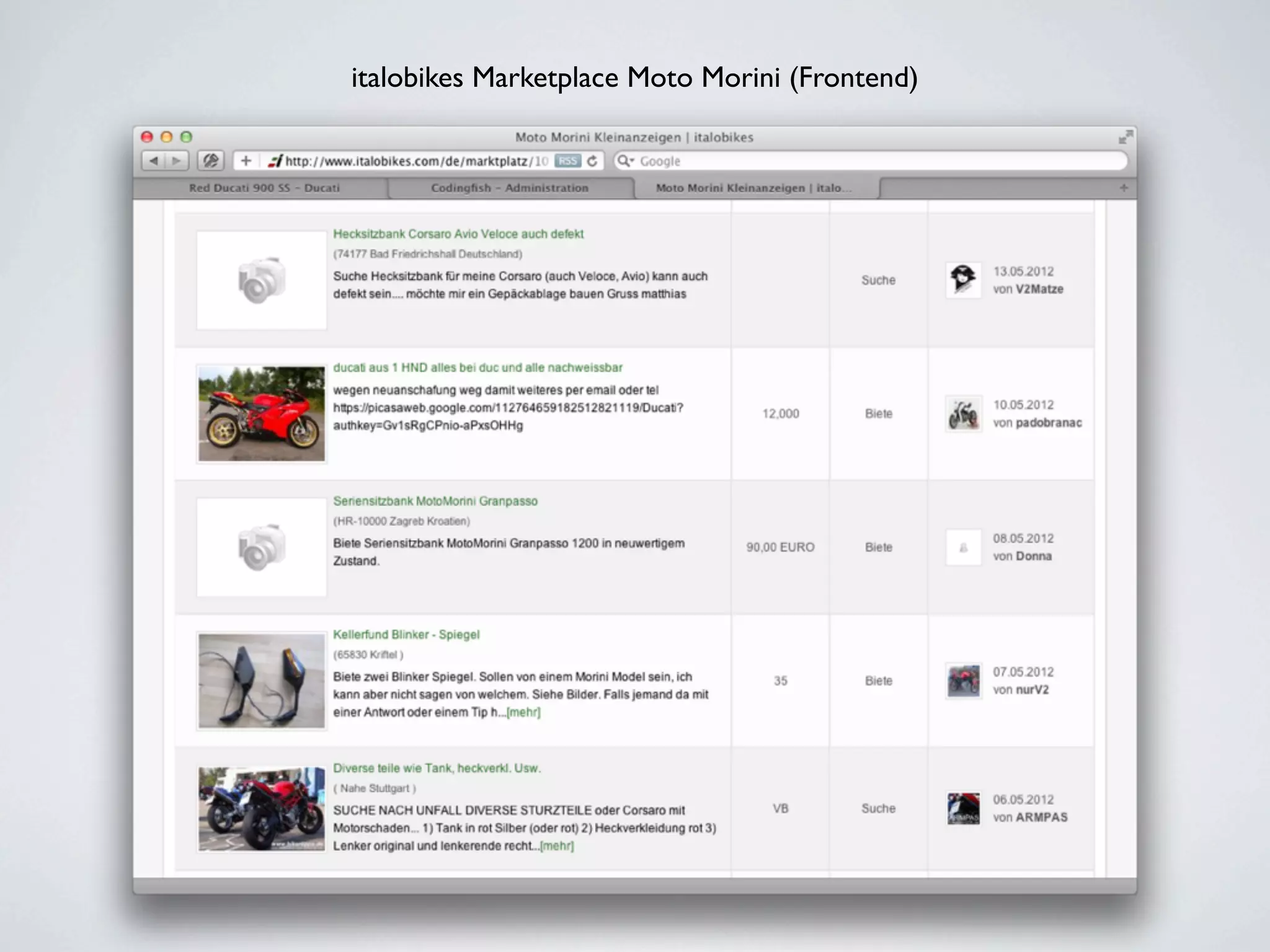Open the Blinker mirrors photo thumbnail
Viewport: 1270px width, 952px height.
click(x=262, y=681)
